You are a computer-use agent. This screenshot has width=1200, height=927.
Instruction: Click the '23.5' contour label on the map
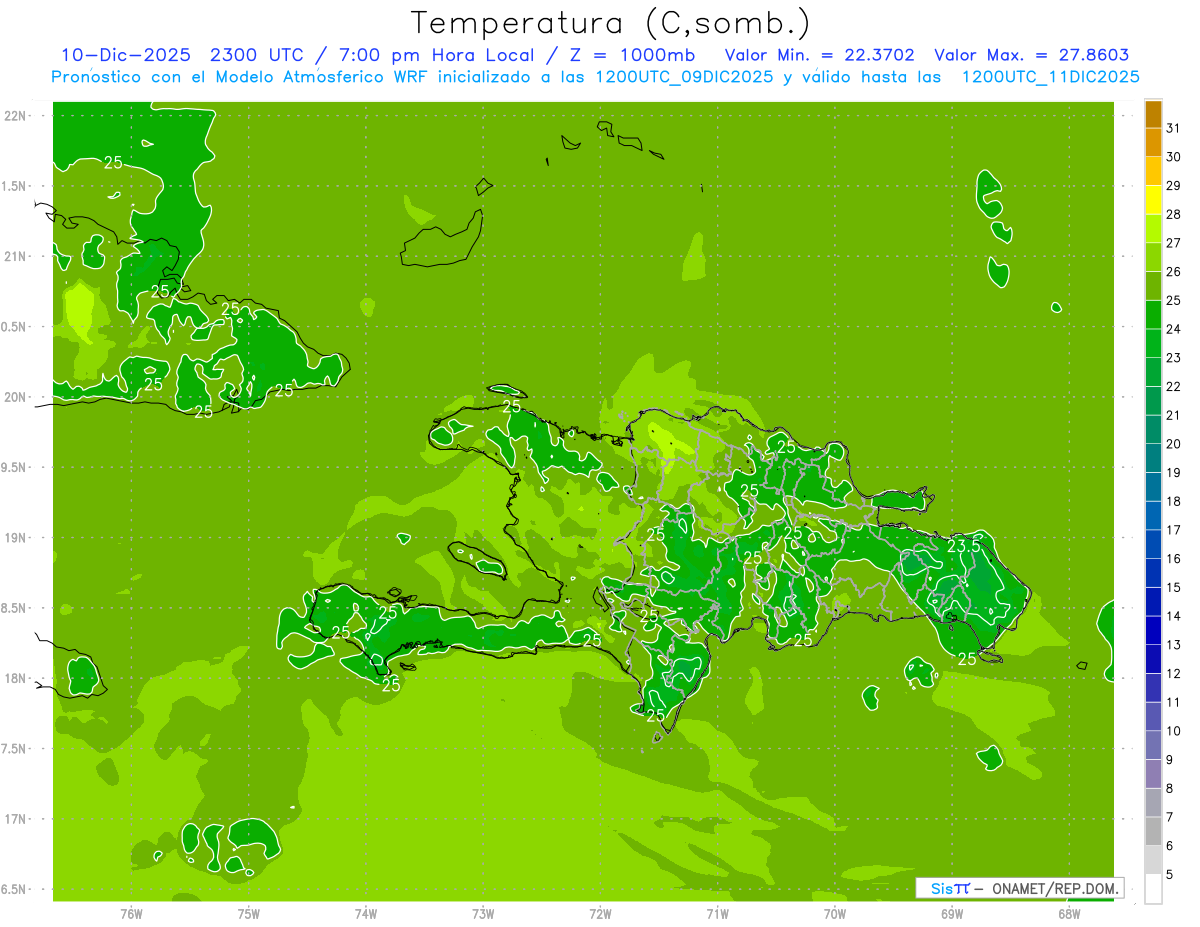[964, 547]
